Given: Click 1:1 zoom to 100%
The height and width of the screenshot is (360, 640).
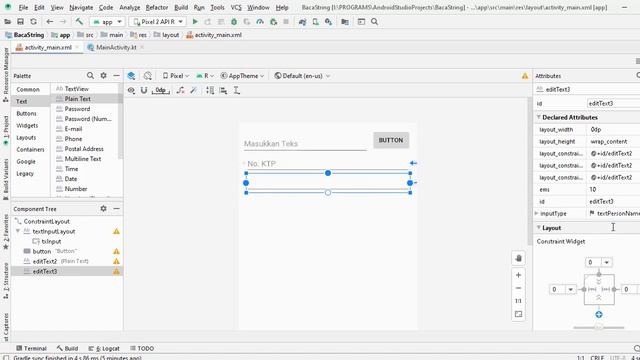Looking at the screenshot, I should tap(518, 301).
